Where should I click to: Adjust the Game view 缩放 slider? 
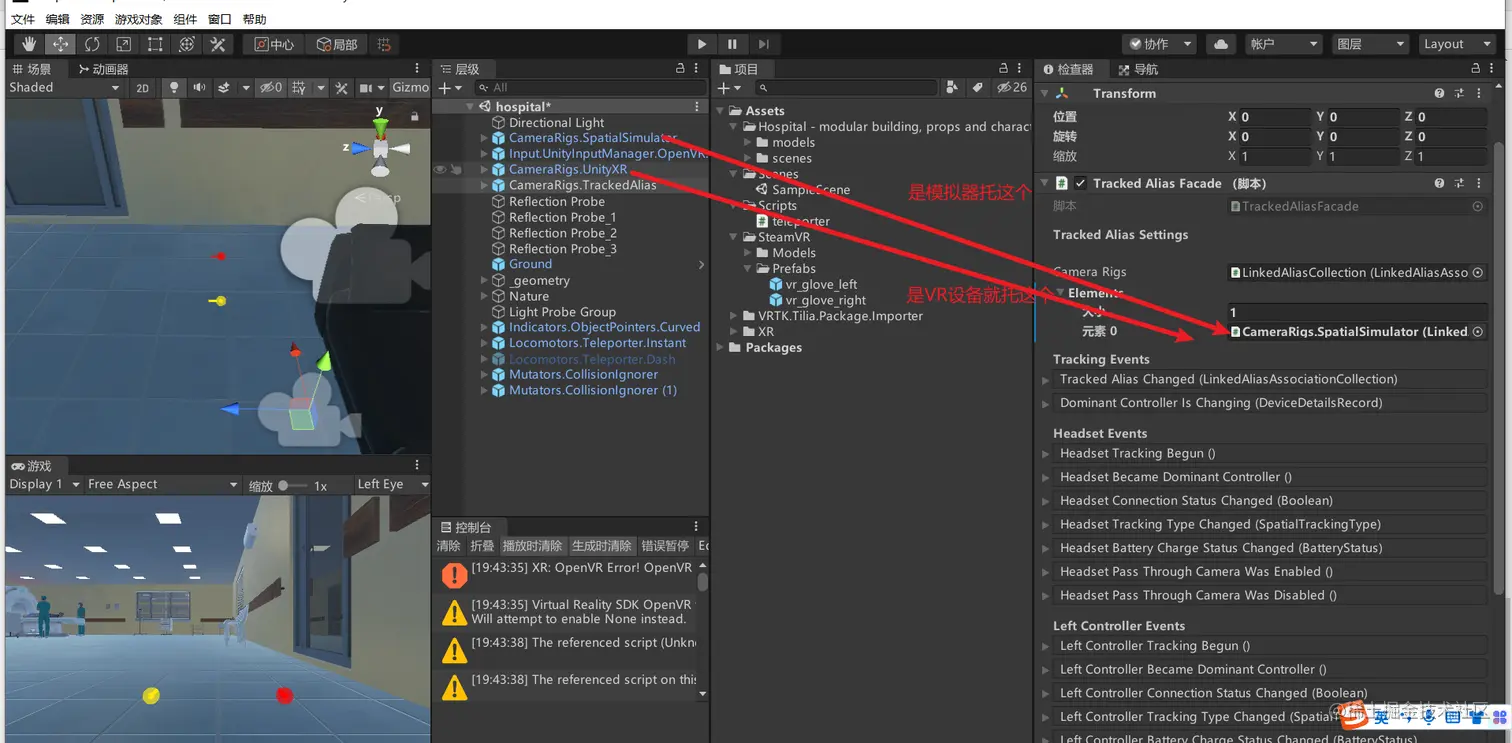(x=291, y=486)
